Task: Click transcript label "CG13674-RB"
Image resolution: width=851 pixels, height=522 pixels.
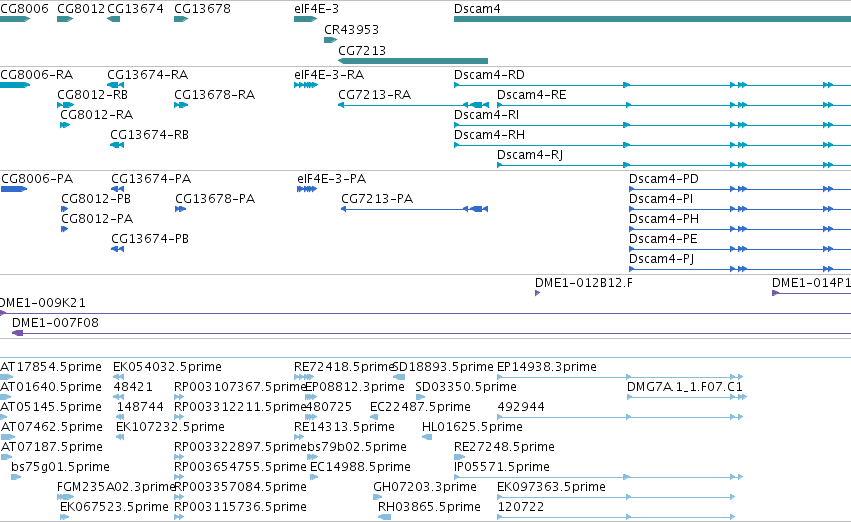Action: 149,135
